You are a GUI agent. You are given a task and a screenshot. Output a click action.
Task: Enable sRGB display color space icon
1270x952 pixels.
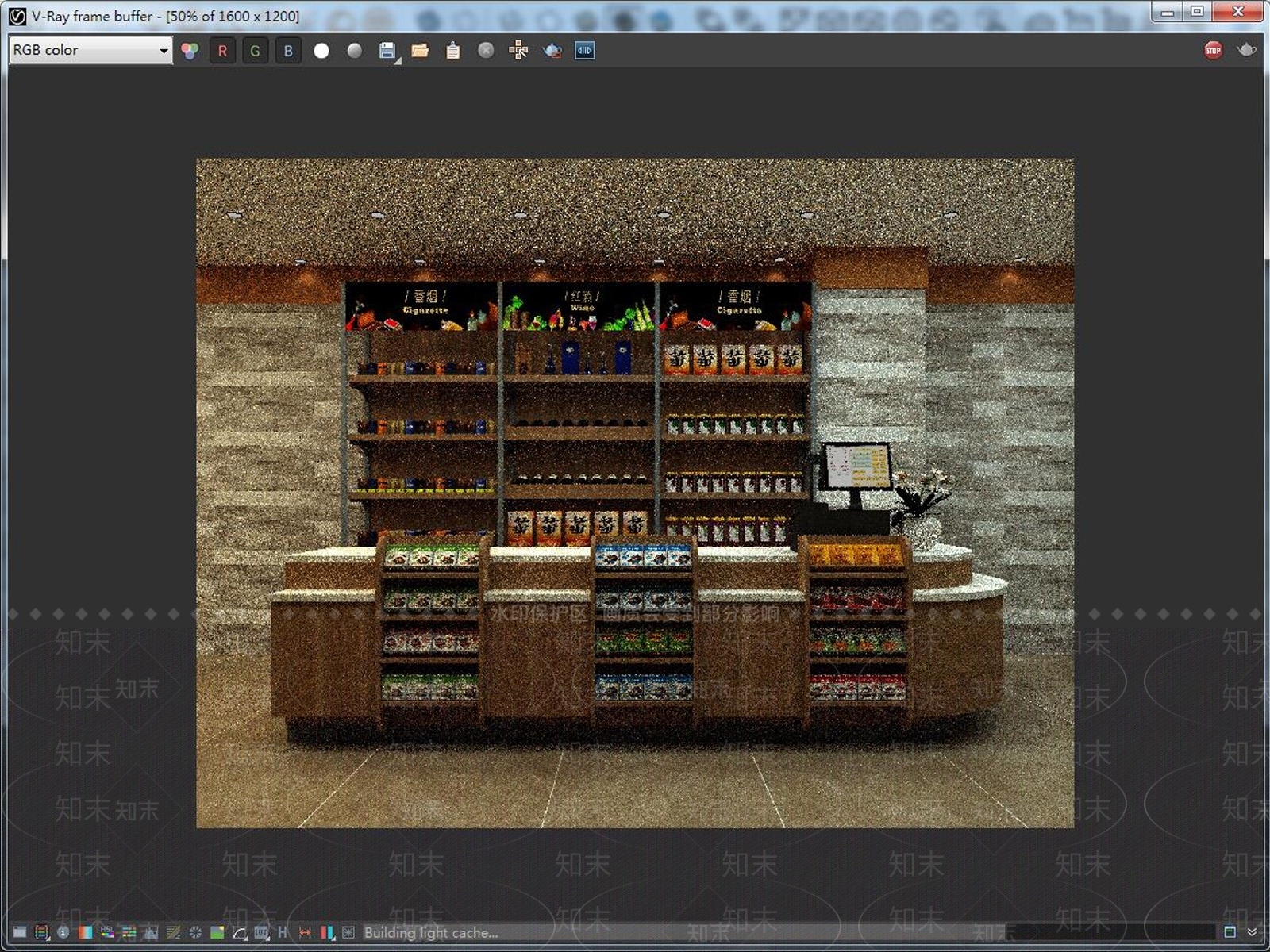pyautogui.click(x=240, y=932)
